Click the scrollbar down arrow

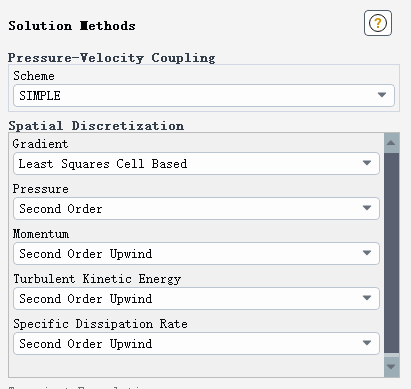point(391,367)
